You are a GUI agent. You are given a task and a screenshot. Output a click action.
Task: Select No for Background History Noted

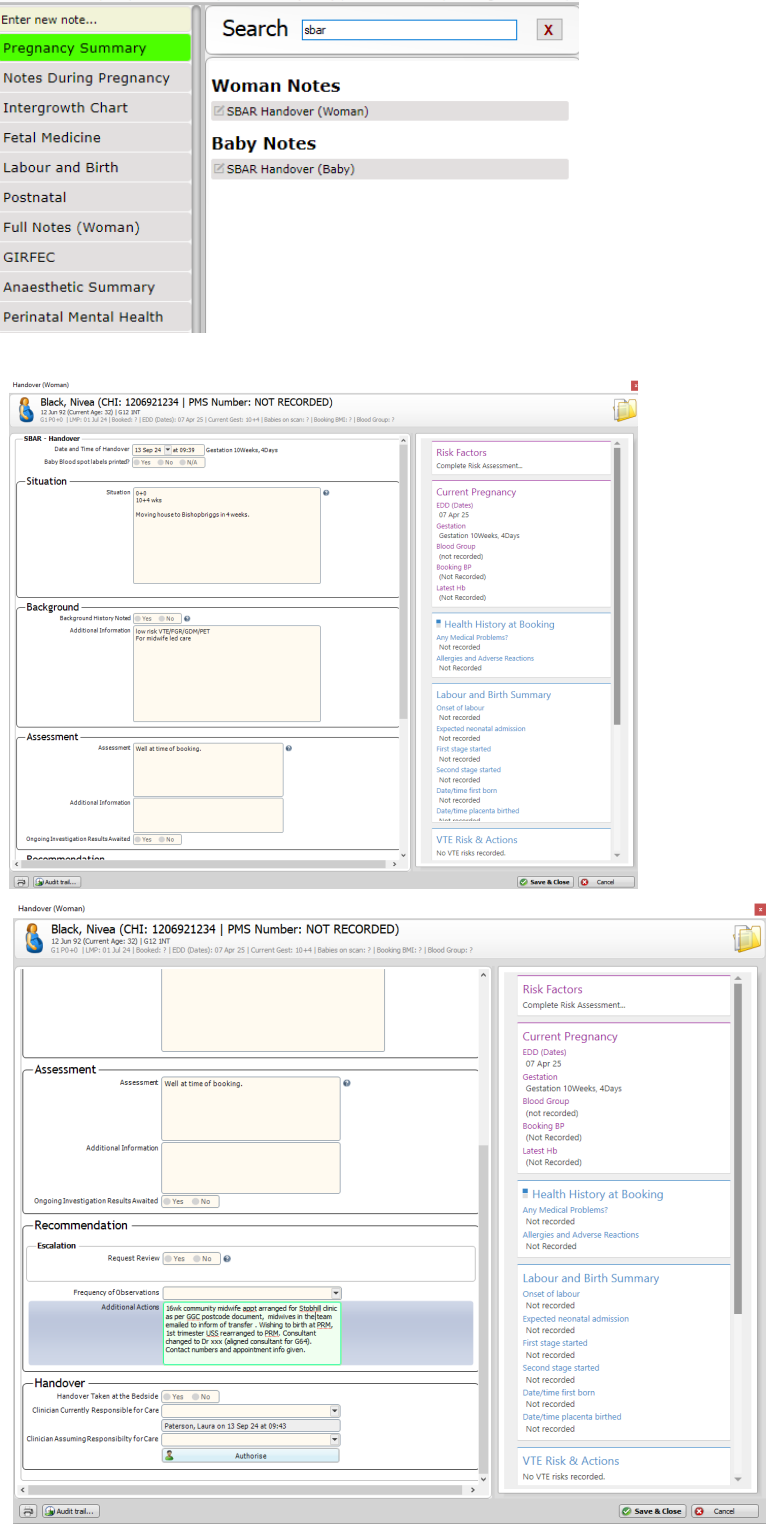pos(167,618)
